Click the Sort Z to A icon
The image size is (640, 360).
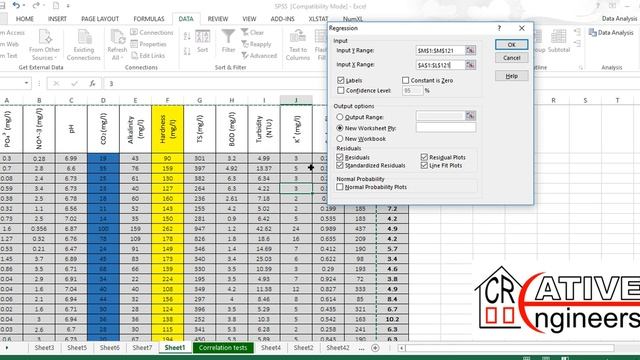point(187,52)
